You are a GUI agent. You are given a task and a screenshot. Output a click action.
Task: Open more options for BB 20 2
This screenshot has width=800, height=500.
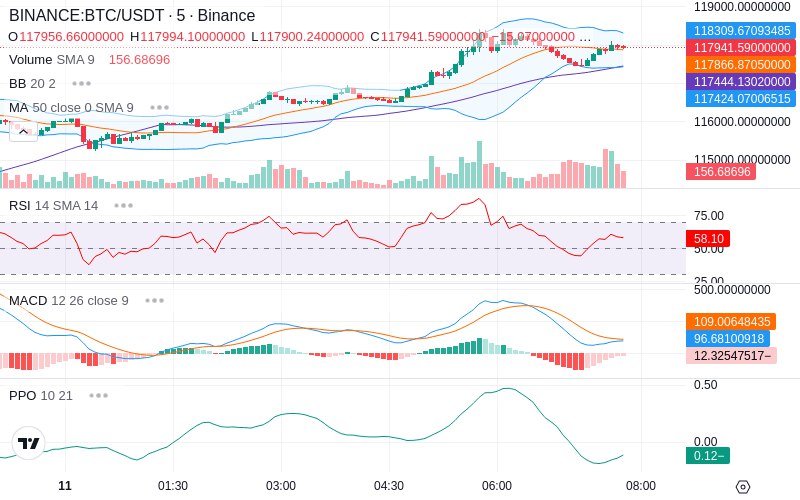click(x=82, y=84)
